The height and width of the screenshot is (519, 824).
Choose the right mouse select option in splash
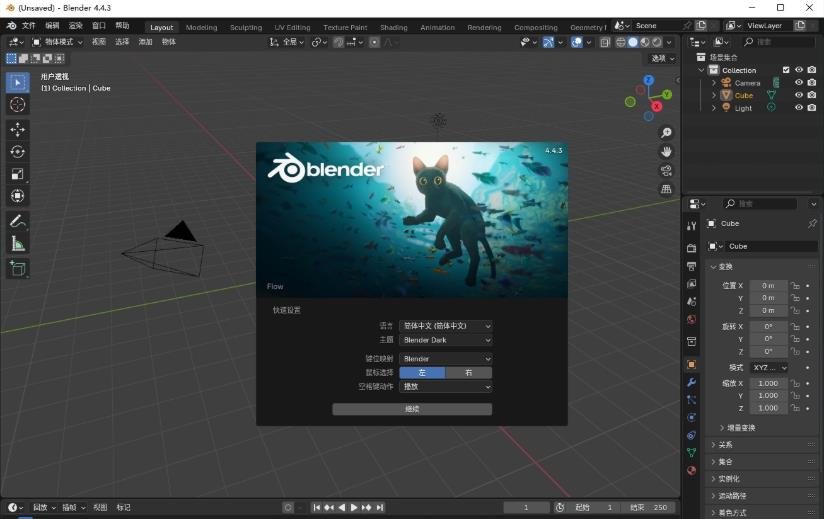pos(469,372)
